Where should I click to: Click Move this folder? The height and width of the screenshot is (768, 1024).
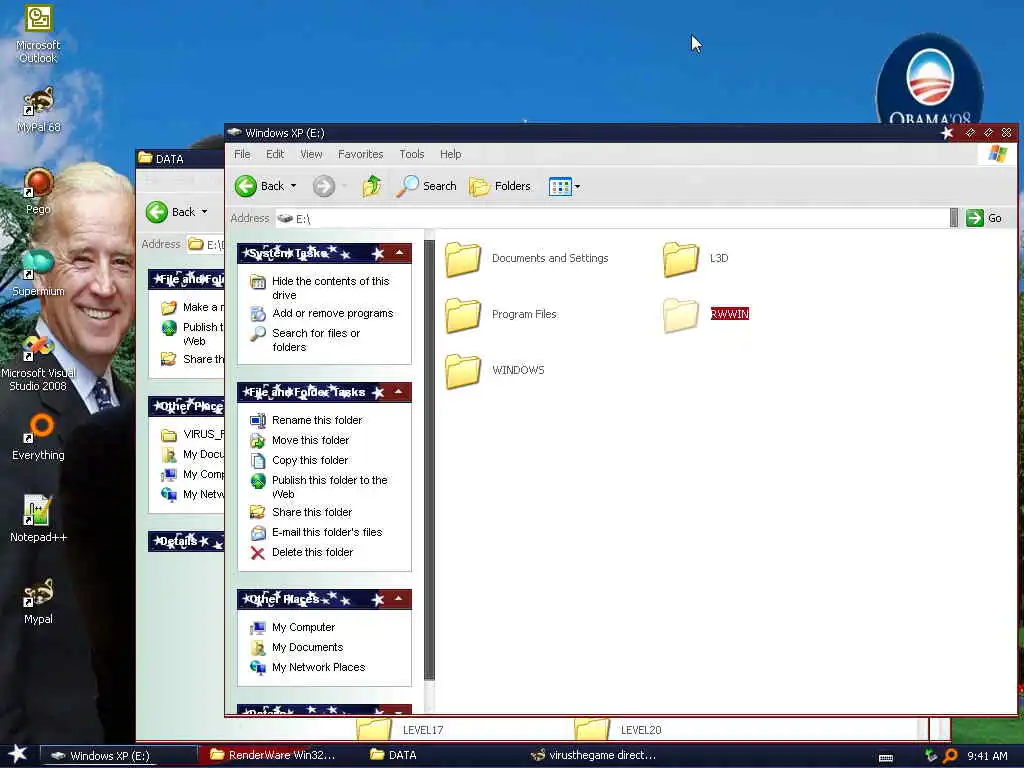tap(310, 440)
